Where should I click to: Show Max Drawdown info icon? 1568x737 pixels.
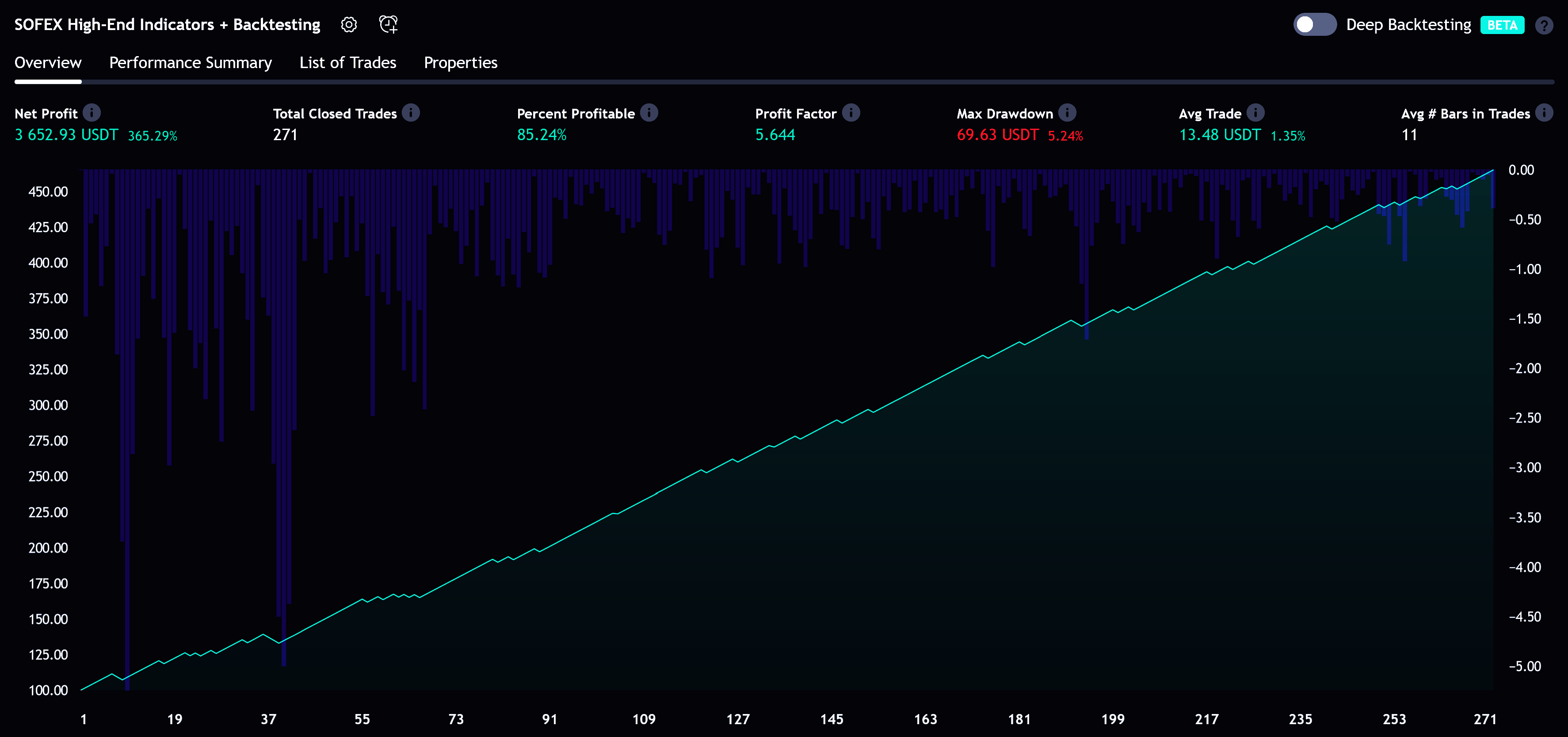(x=1068, y=113)
